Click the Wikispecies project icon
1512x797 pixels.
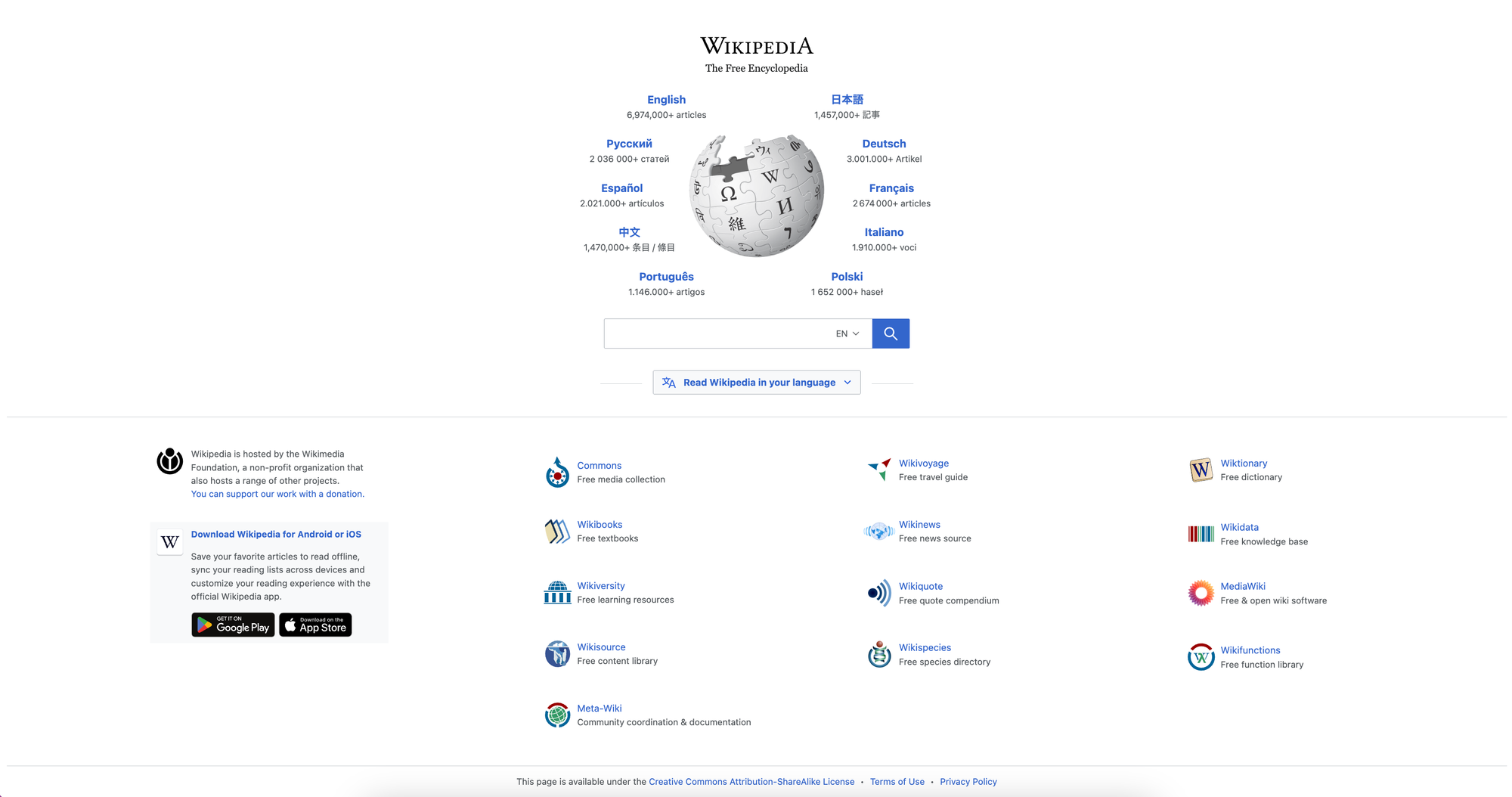point(879,654)
